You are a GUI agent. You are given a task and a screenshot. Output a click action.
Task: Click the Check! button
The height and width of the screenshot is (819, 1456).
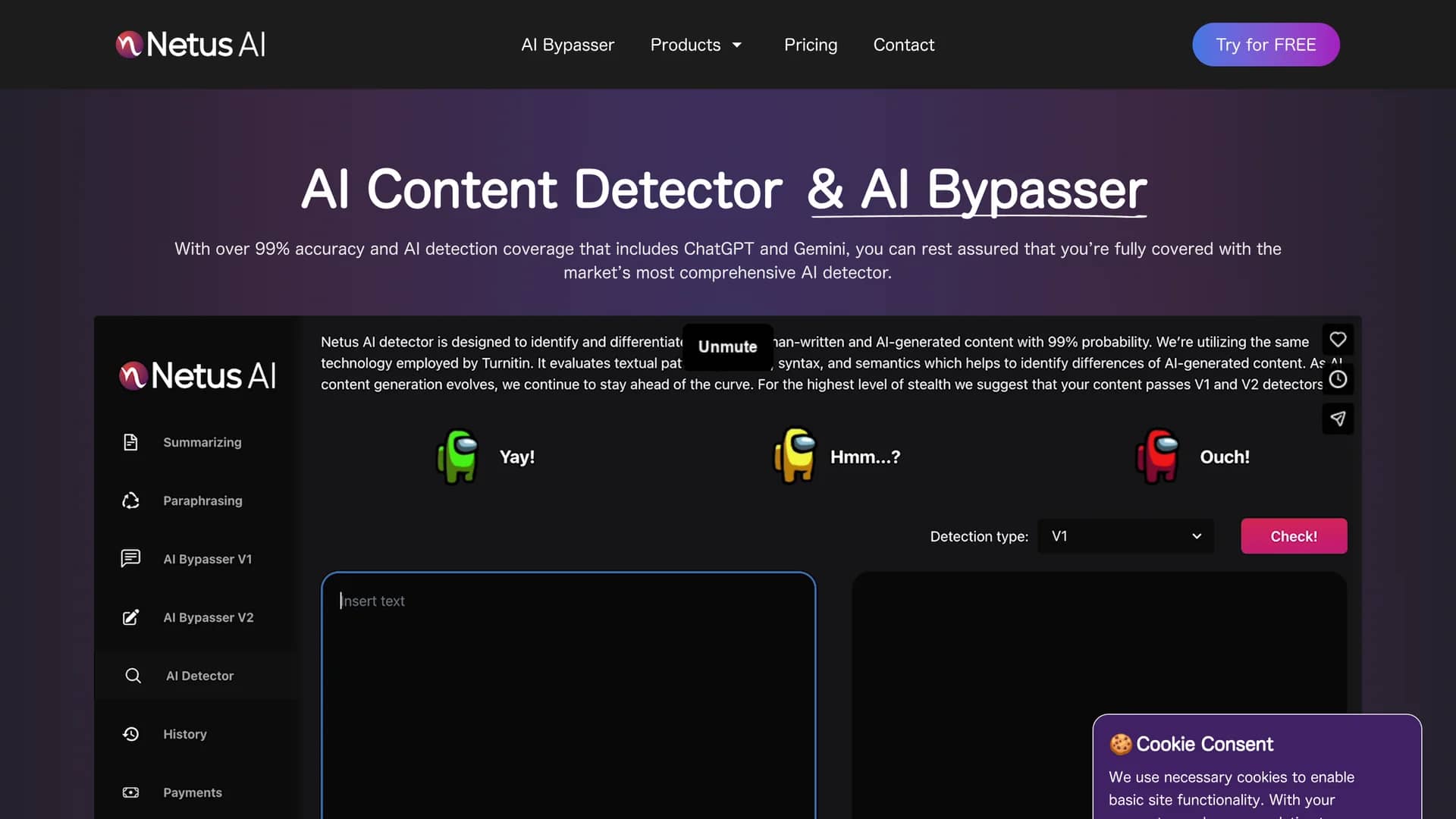click(1294, 536)
